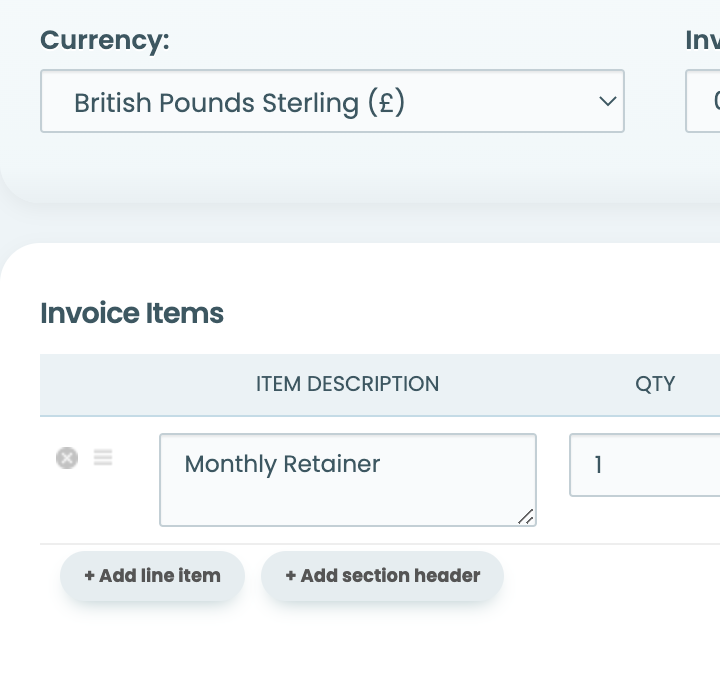Add a new line item
The width and height of the screenshot is (720, 680).
(x=152, y=576)
